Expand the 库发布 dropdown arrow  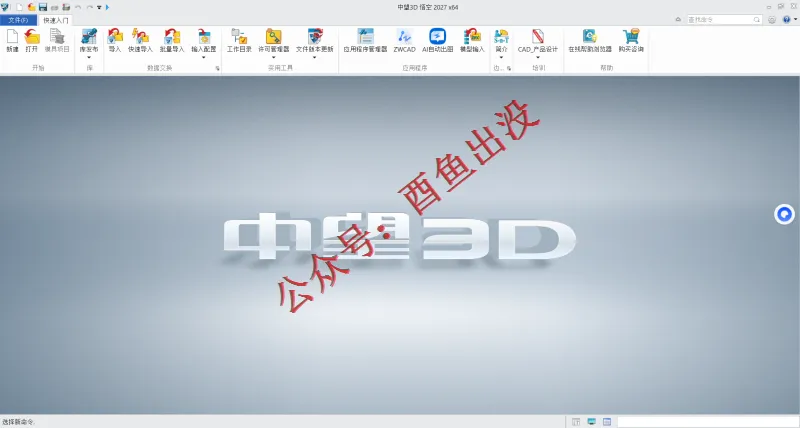coord(89,57)
